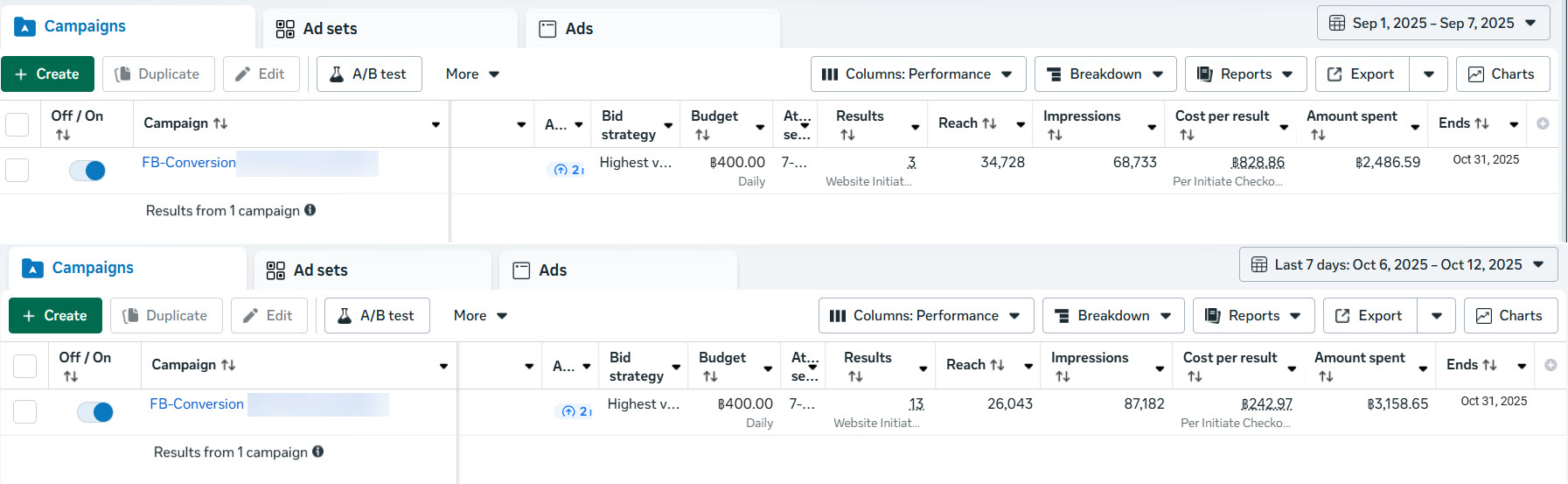Click the green Create button in the Oct 6–12 view
Viewport: 1568px width, 484px height.
coord(55,316)
